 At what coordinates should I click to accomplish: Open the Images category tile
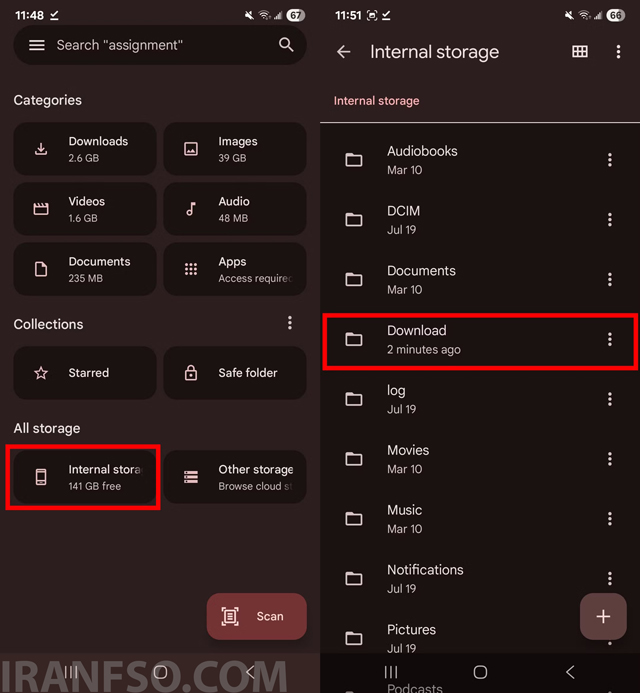click(x=235, y=149)
